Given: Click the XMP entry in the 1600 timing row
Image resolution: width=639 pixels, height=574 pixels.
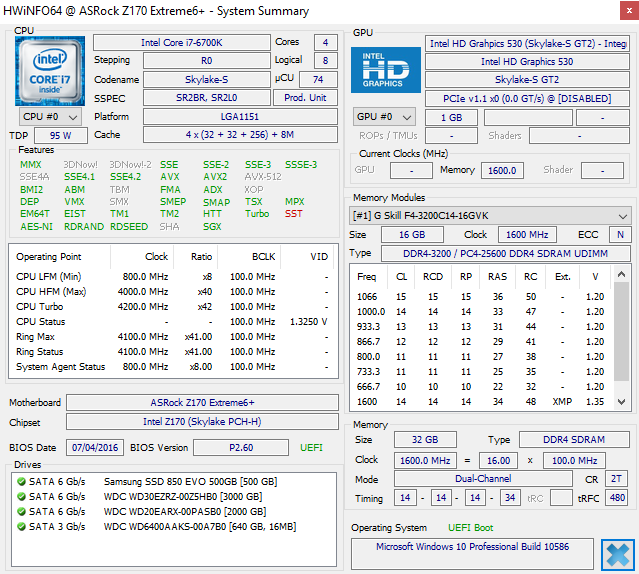Looking at the screenshot, I should [562, 402].
